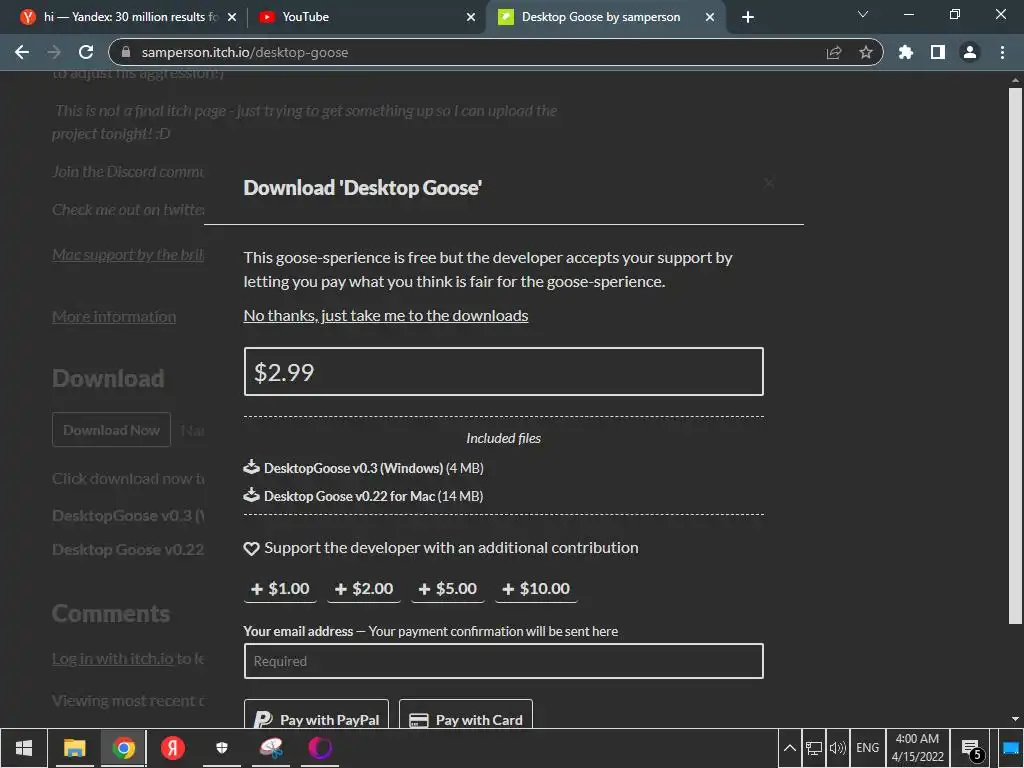Add a $2.00 contribution
This screenshot has height=768, width=1024.
[x=364, y=588]
